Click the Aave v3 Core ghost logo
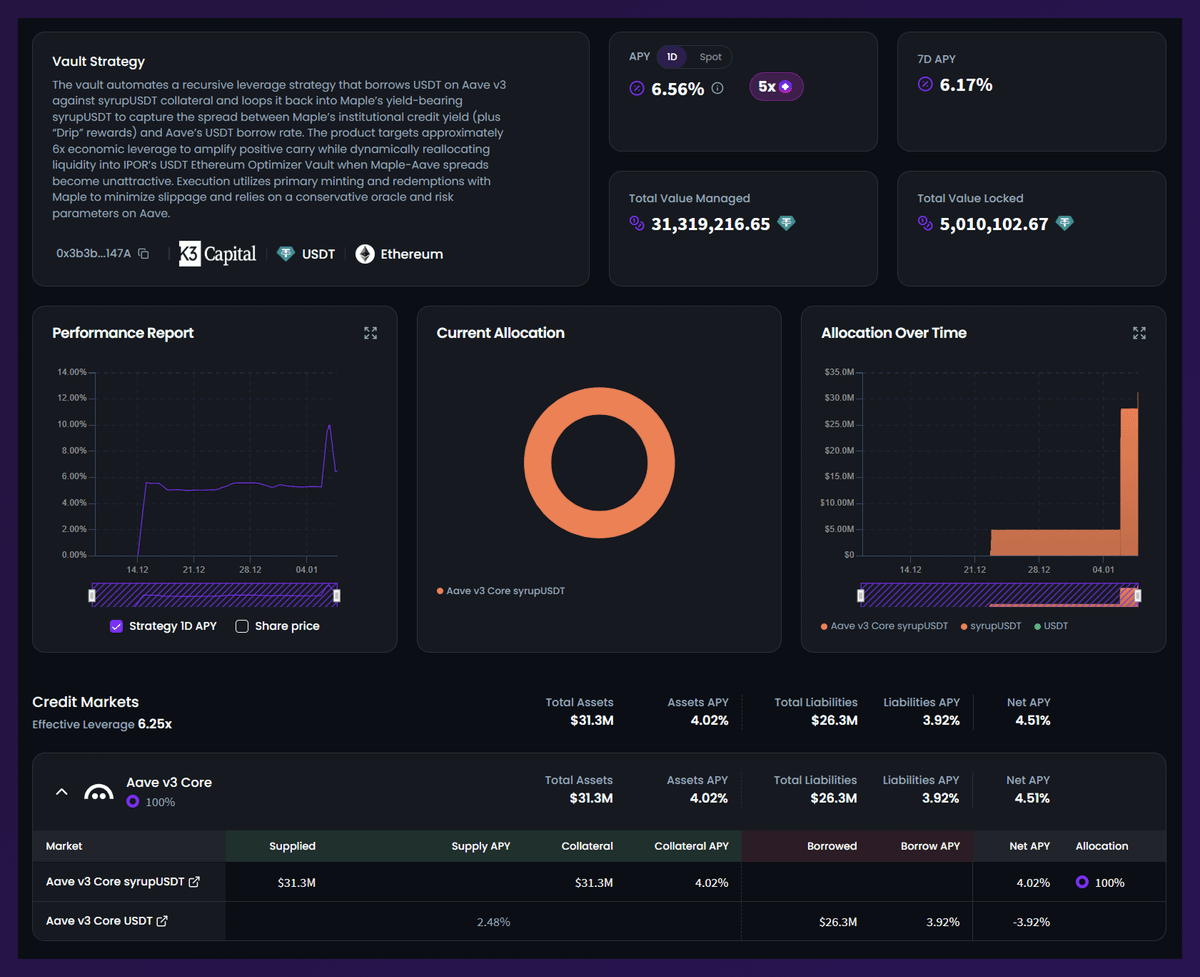Screen dimensions: 1200x977 99,792
